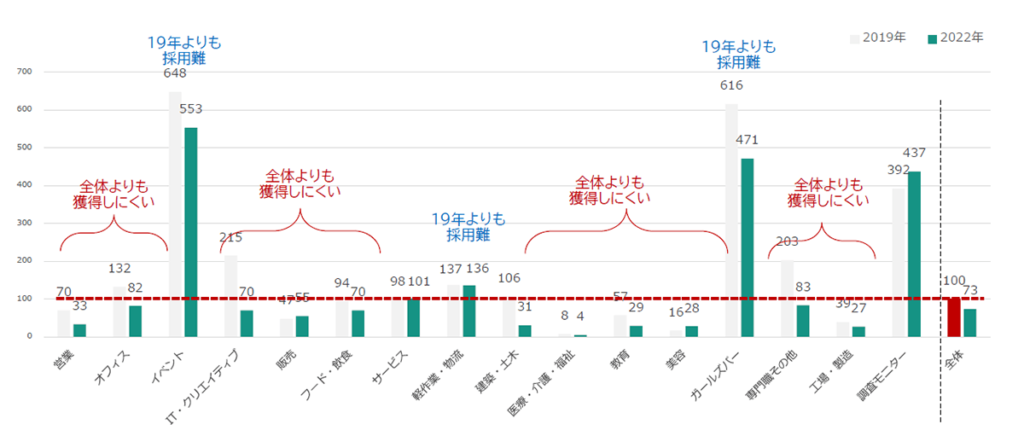
Task: Click the 2022年 green legend swatch
Action: pos(932,38)
